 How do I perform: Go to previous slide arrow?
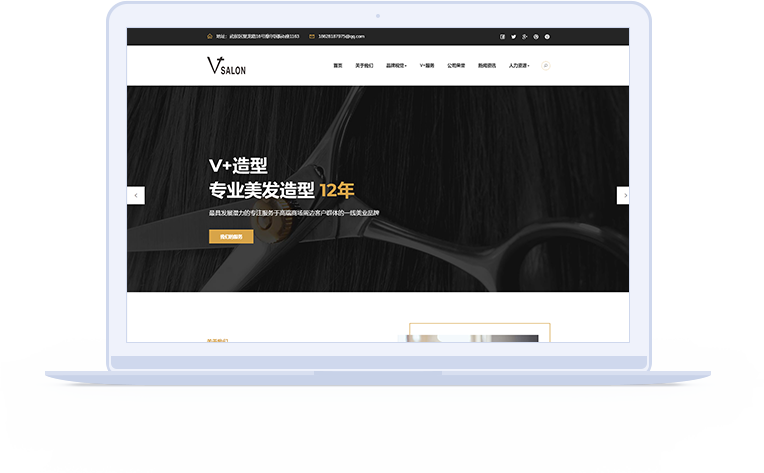(x=136, y=196)
